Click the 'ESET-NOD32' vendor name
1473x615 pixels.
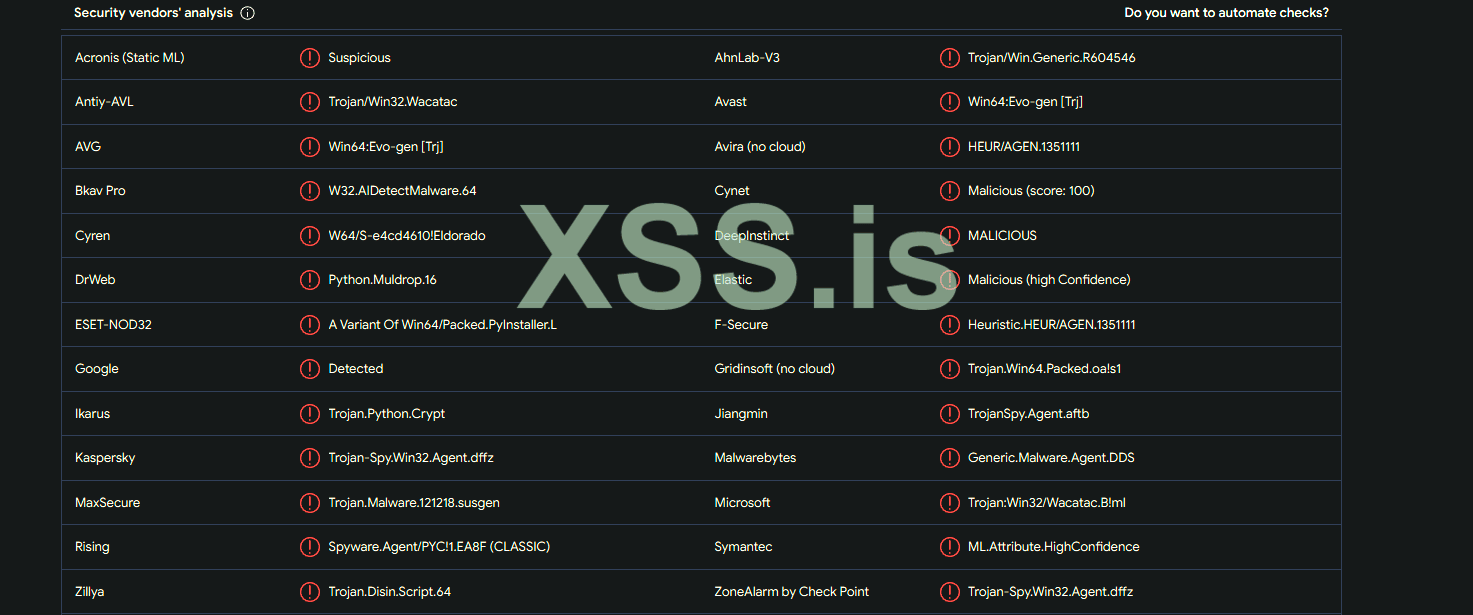click(113, 325)
